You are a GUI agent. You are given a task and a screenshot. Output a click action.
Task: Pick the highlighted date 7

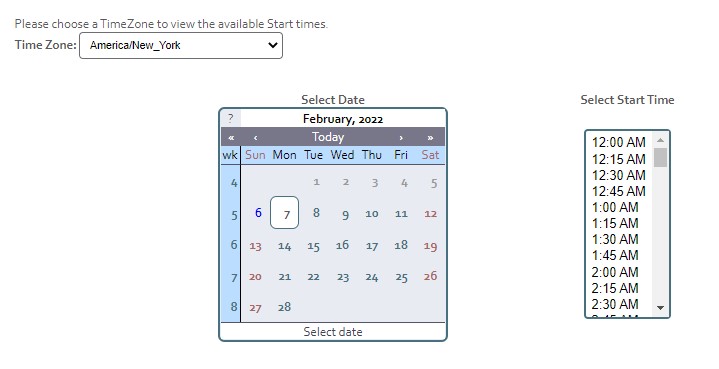point(284,213)
